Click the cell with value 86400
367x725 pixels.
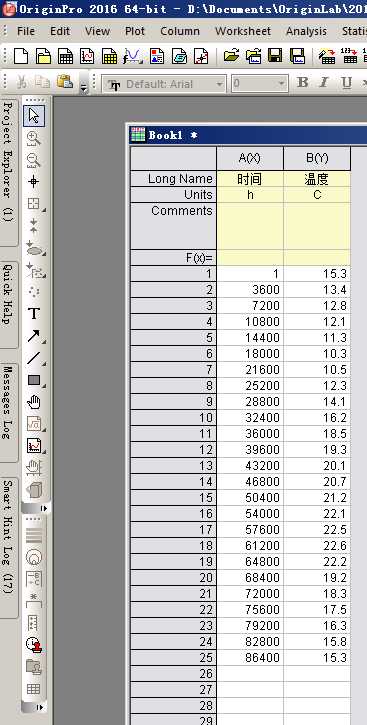click(x=250, y=657)
